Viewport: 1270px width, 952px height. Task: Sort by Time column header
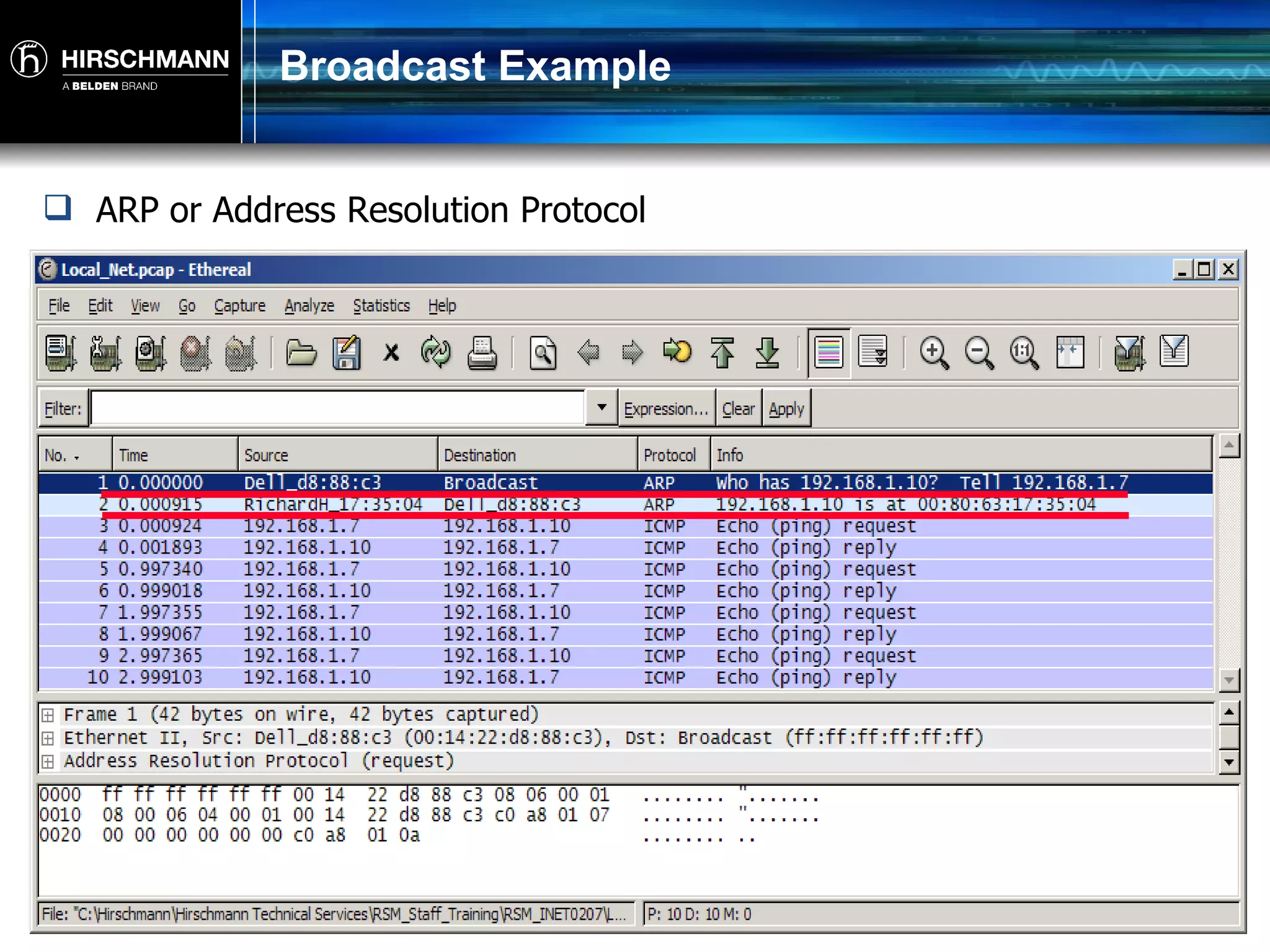coord(175,455)
